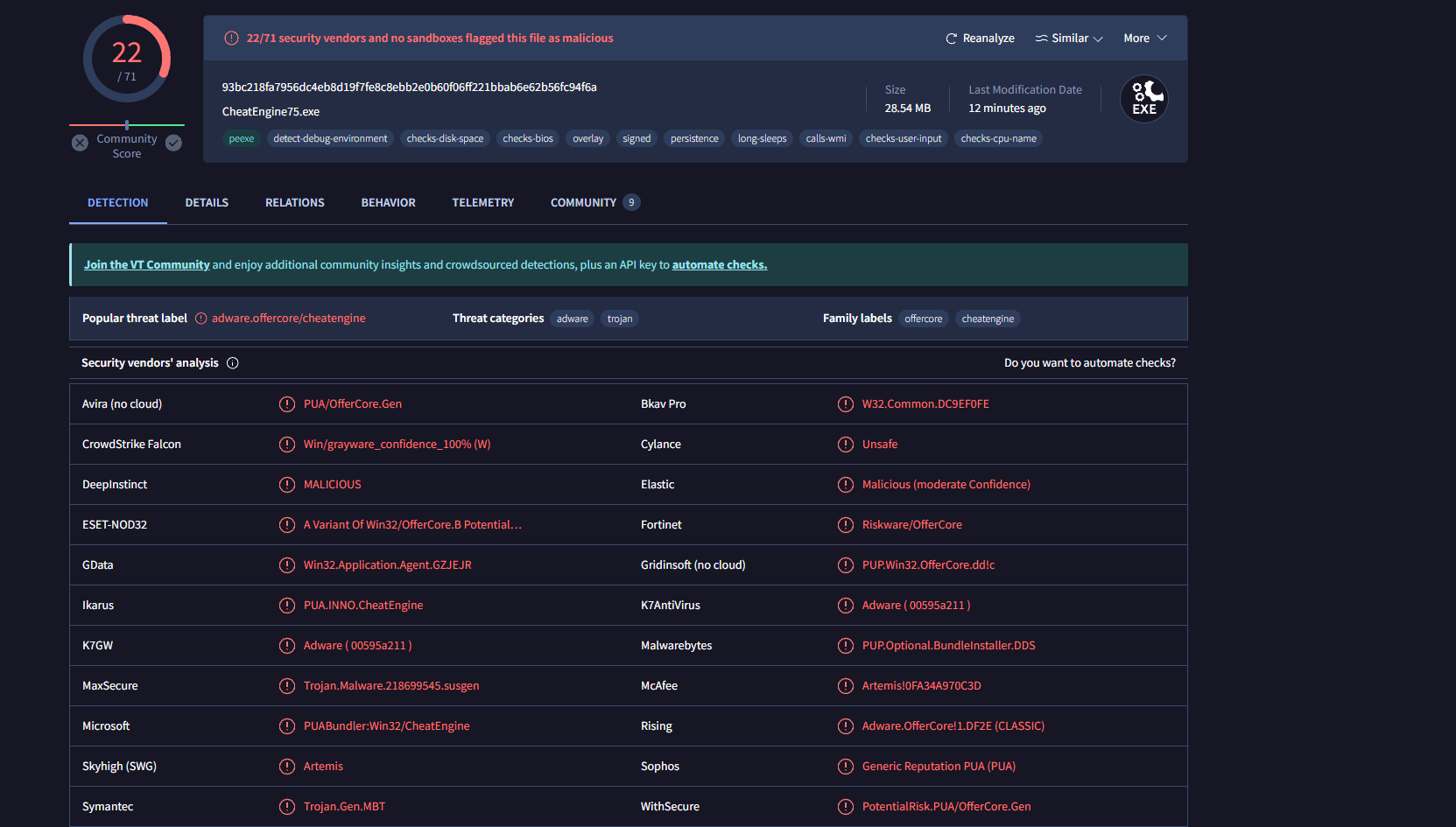Expand the More options menu
The width and height of the screenshot is (1456, 827).
click(x=1145, y=39)
